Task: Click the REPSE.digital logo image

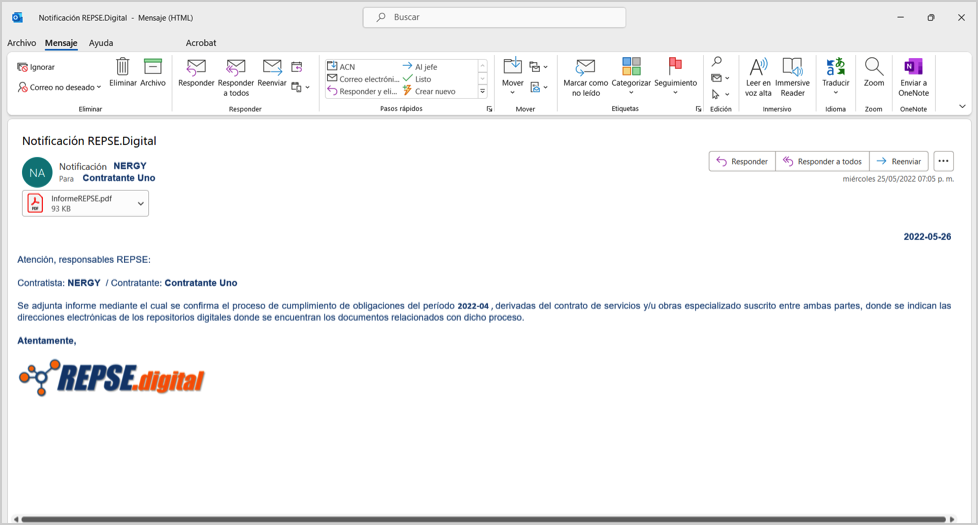Action: [x=112, y=377]
